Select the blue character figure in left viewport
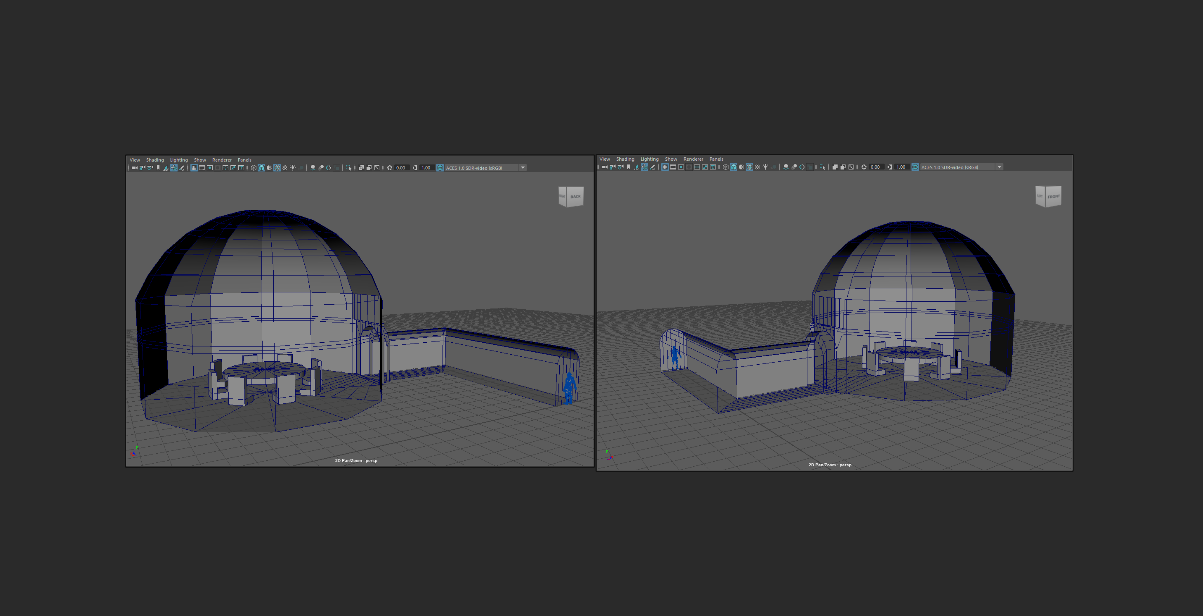 click(569, 386)
